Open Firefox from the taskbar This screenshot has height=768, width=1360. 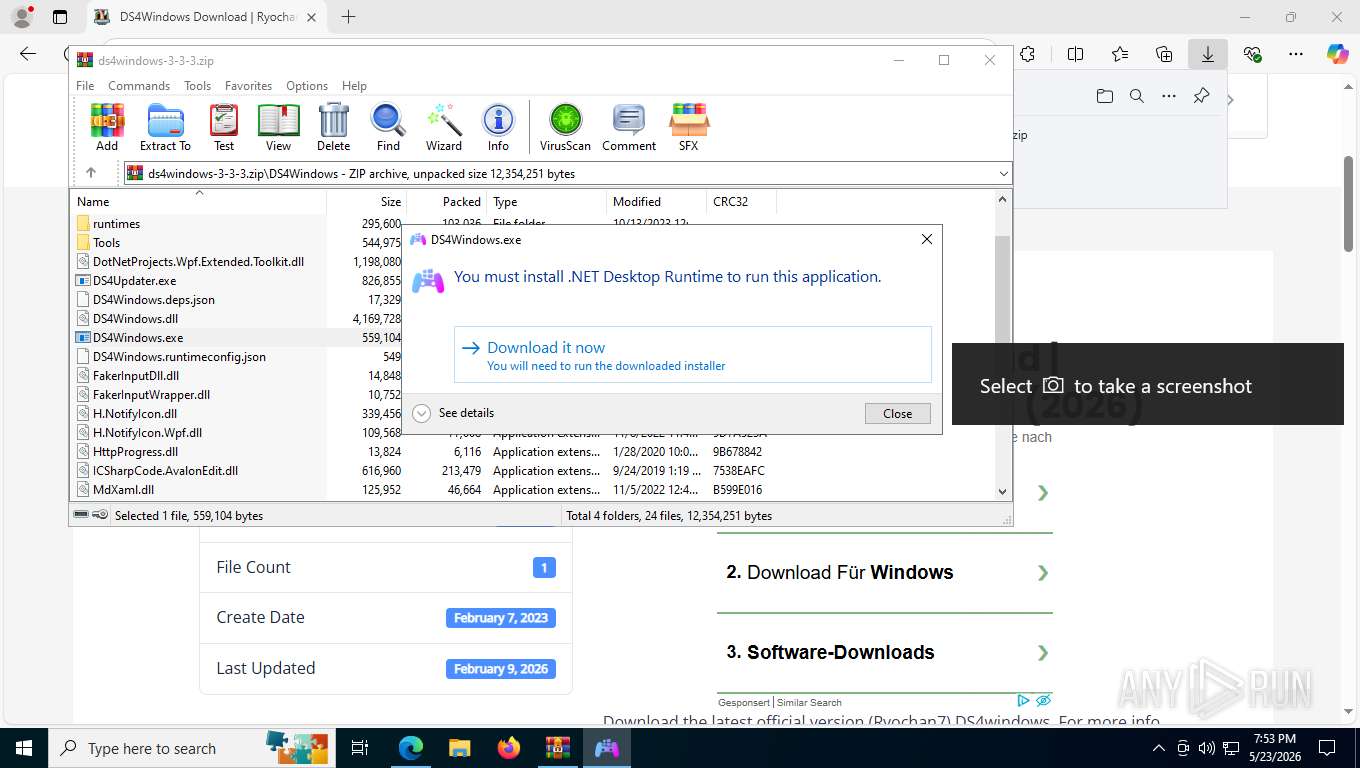(508, 748)
